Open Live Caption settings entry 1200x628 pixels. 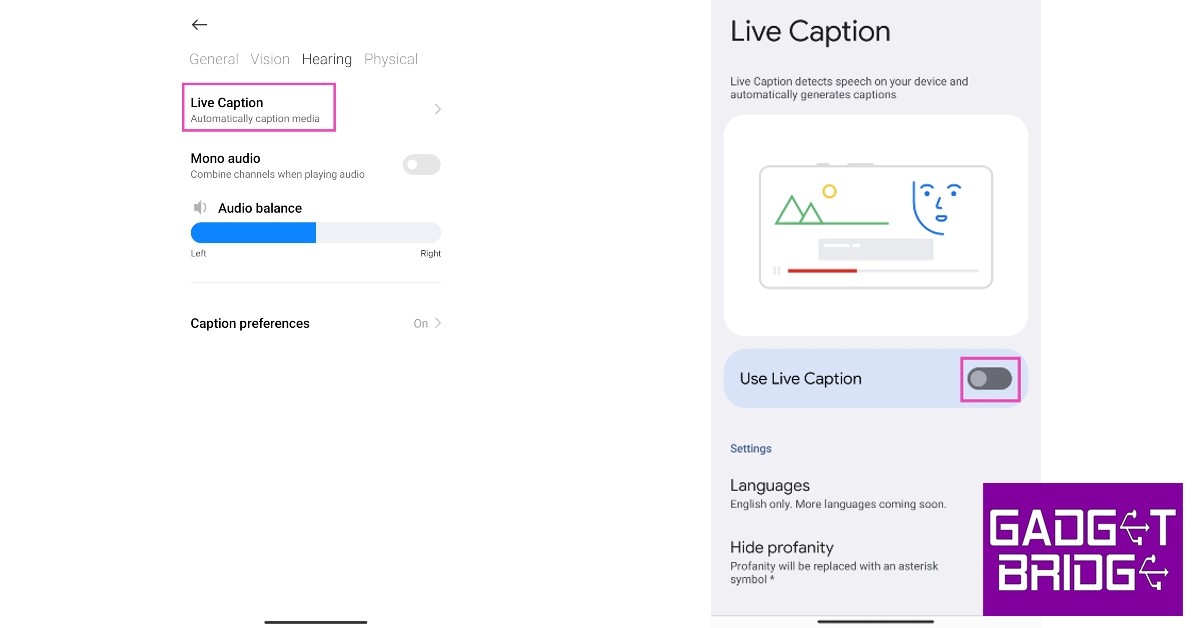click(258, 108)
